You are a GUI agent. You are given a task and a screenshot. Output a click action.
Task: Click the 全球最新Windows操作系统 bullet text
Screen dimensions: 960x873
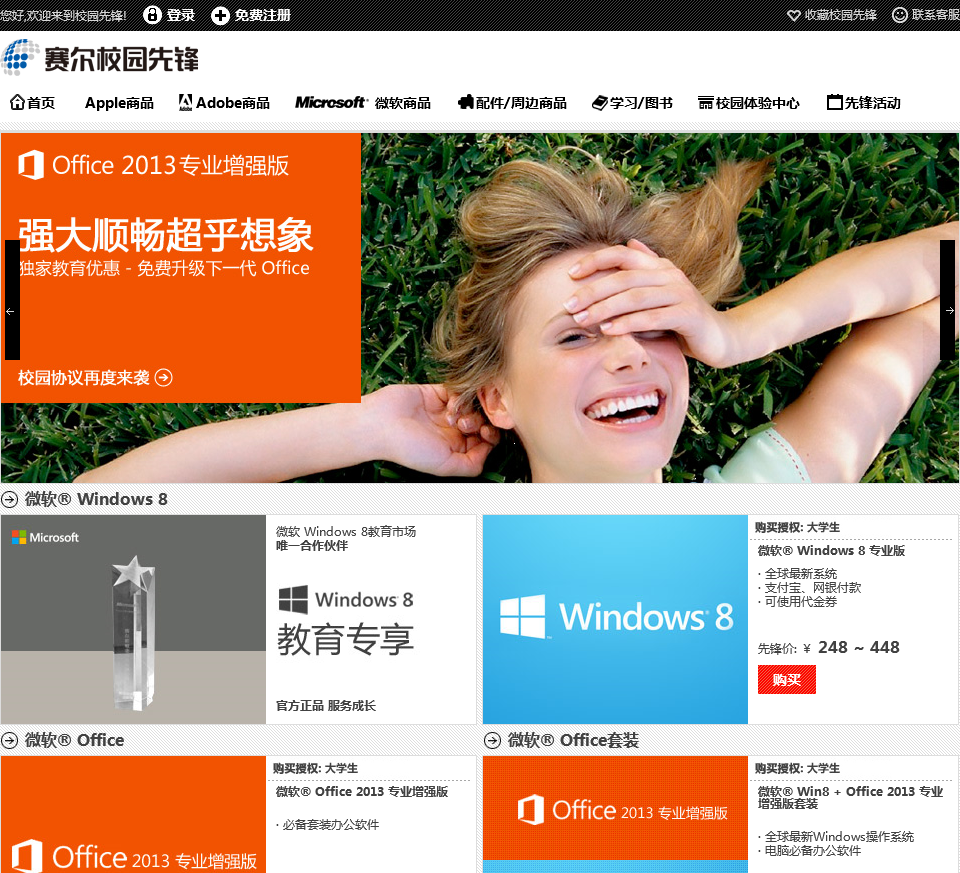point(839,836)
